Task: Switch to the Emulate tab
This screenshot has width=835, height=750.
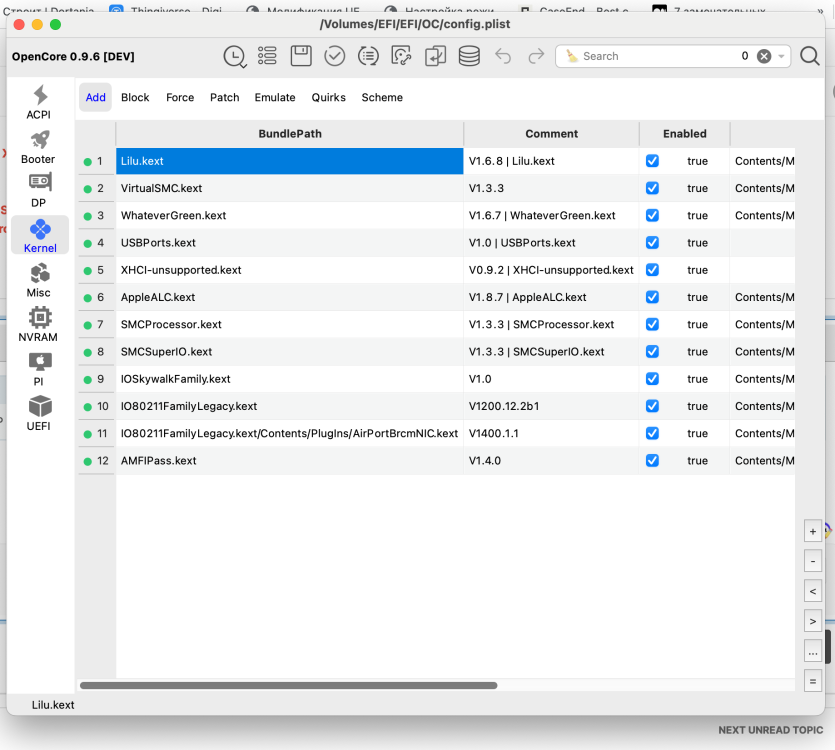Action: 275,97
